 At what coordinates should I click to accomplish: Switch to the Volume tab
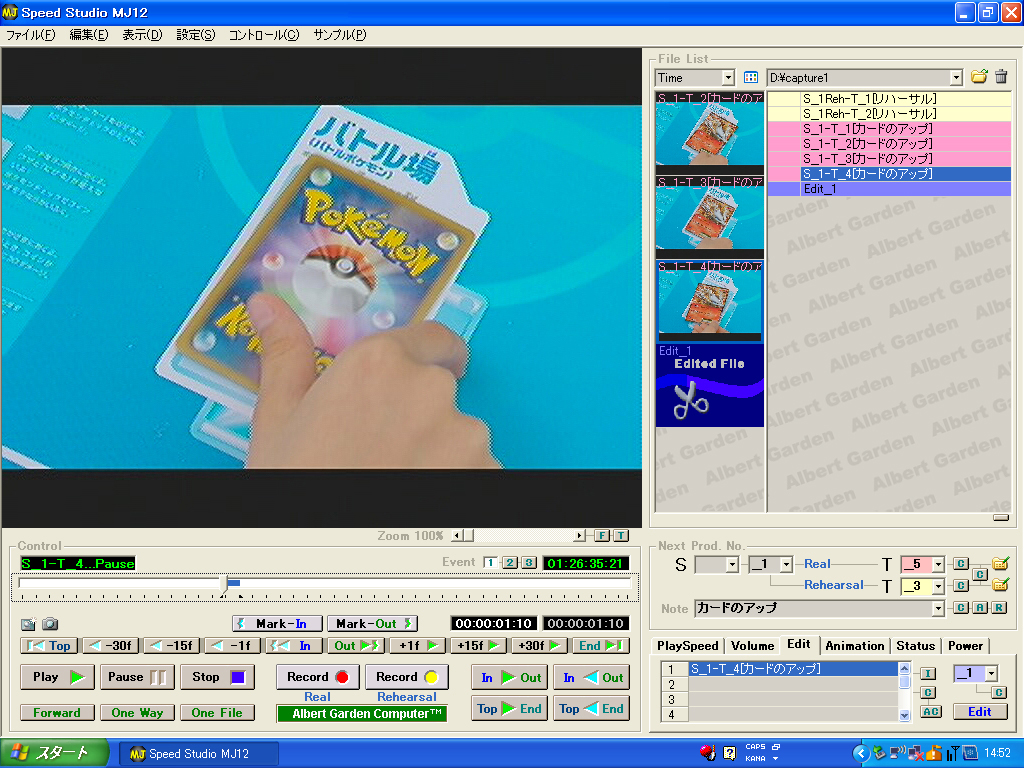(752, 646)
